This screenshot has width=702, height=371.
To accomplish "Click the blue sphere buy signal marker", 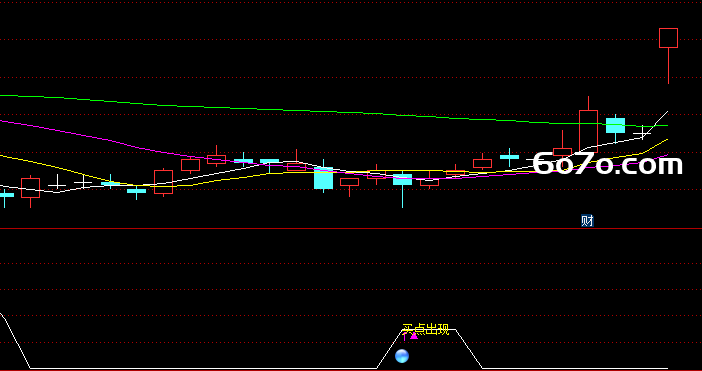I will 402,356.
